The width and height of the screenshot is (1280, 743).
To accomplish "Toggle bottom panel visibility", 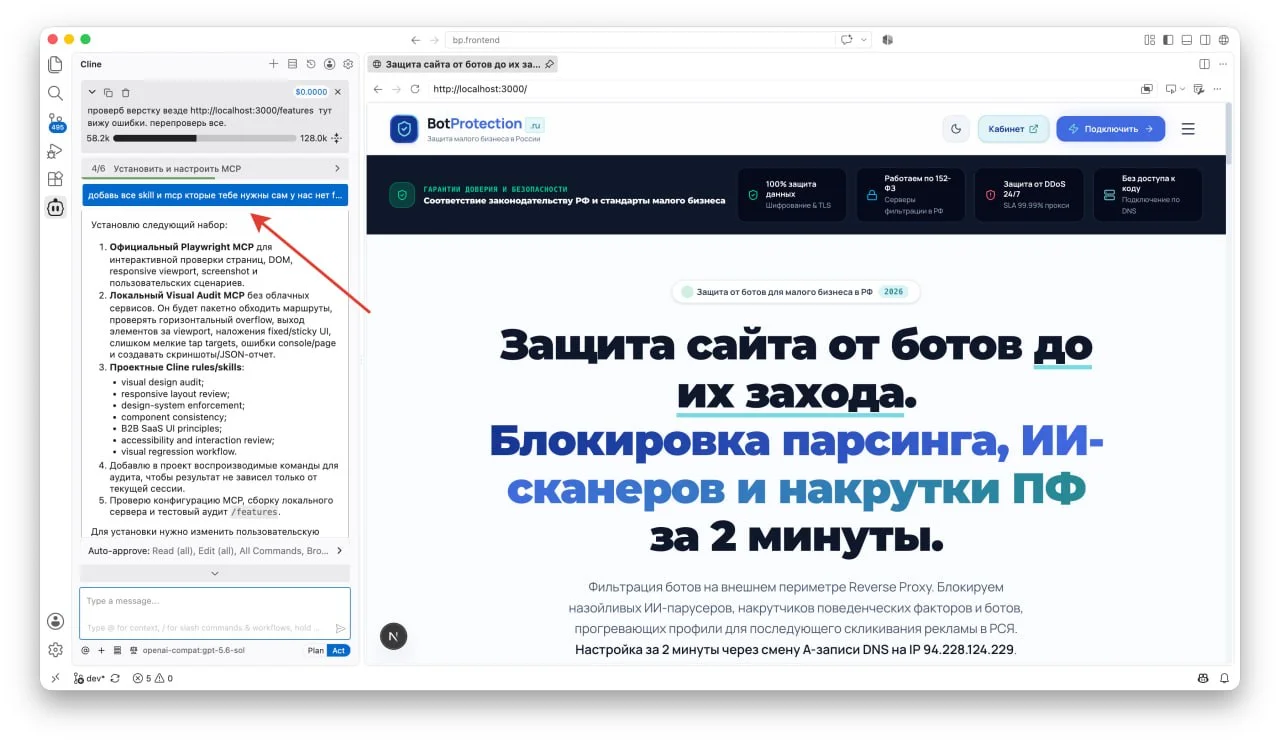I will 1186,40.
